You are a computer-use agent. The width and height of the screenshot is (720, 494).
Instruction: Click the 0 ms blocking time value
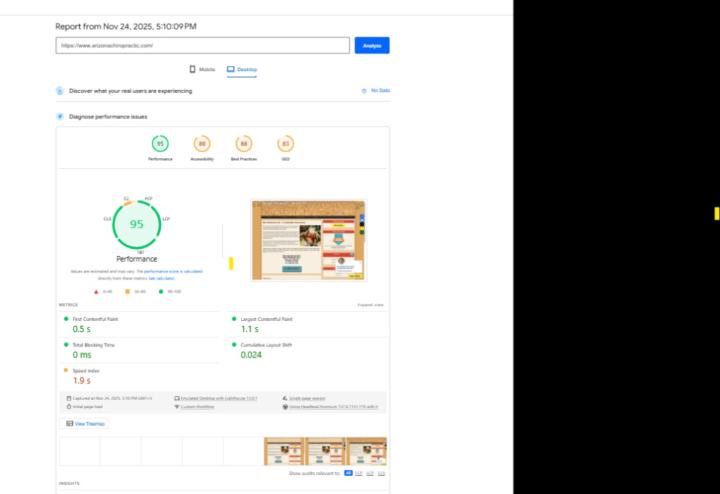82,355
